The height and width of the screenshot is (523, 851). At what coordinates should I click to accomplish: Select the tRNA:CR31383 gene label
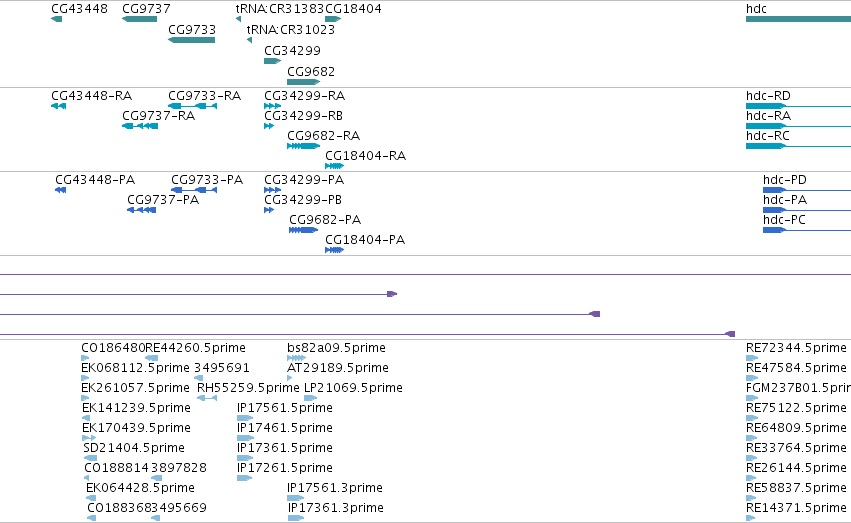[280, 9]
